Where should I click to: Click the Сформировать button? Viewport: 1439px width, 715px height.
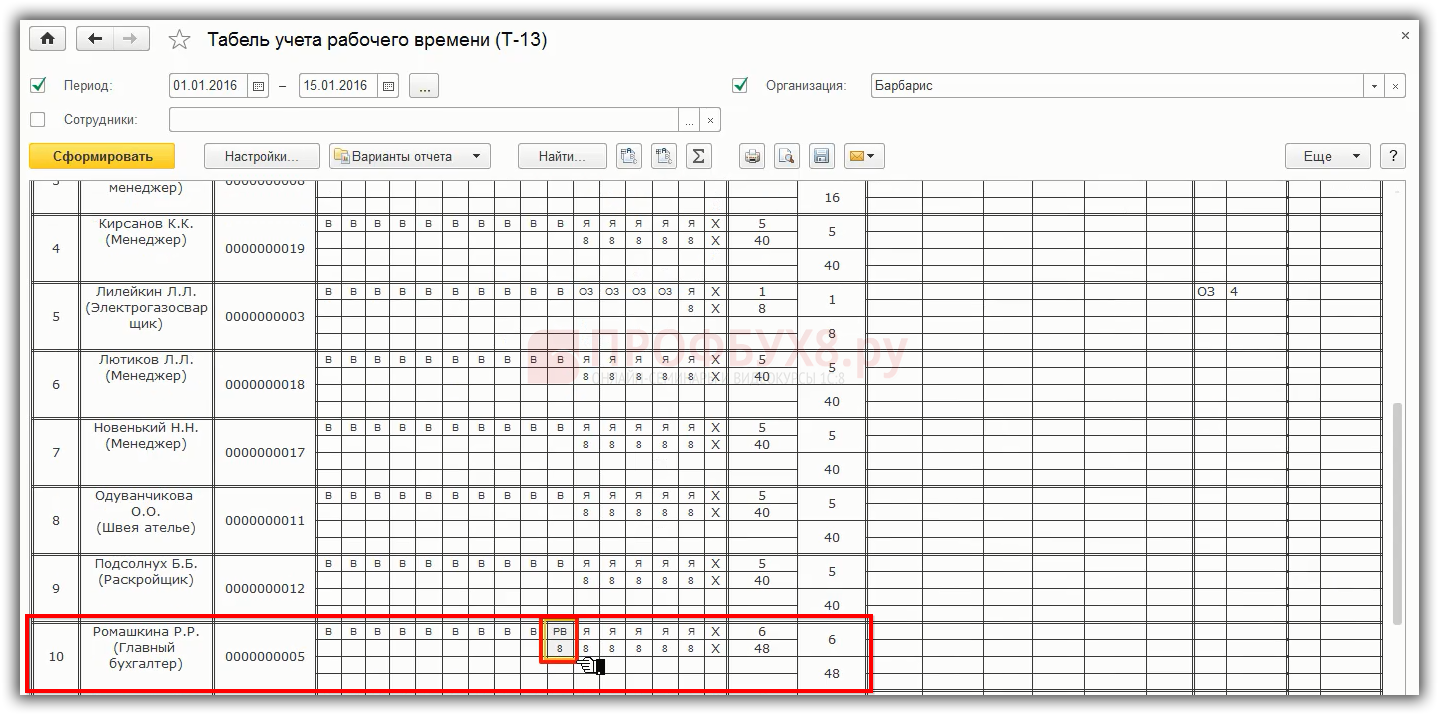[x=102, y=156]
